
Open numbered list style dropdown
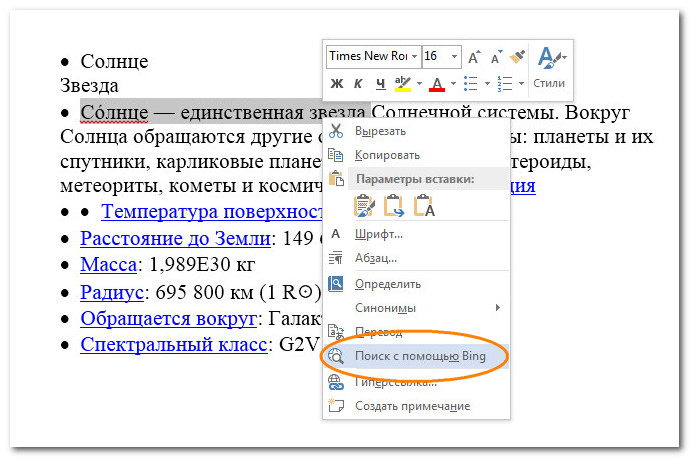coord(521,83)
